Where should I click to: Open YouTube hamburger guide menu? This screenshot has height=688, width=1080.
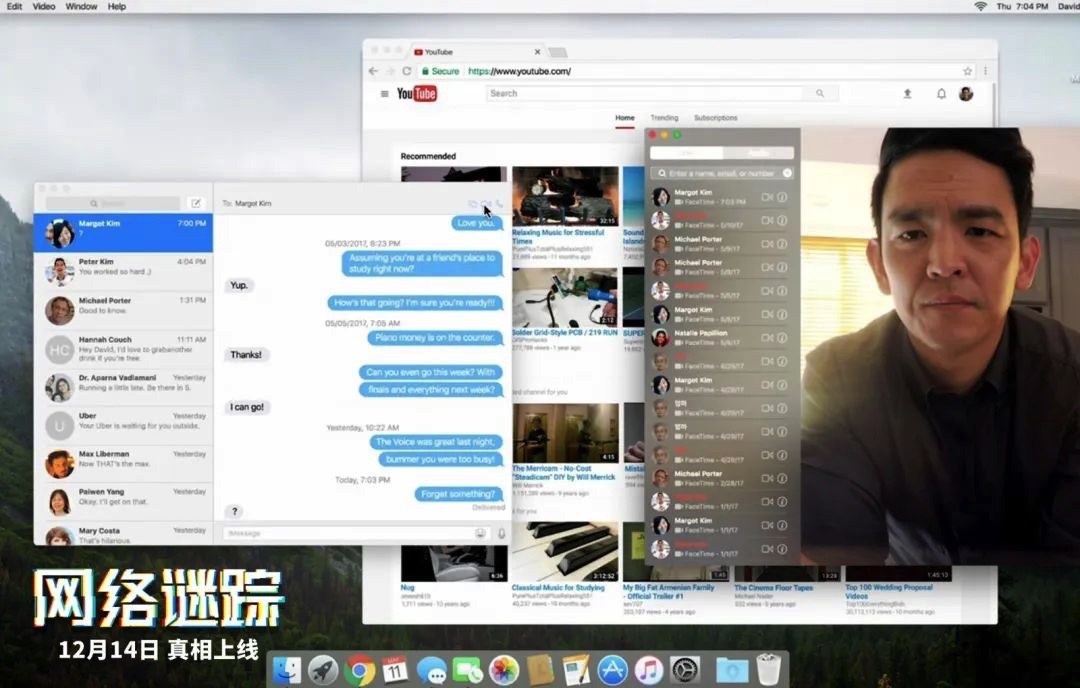[384, 94]
